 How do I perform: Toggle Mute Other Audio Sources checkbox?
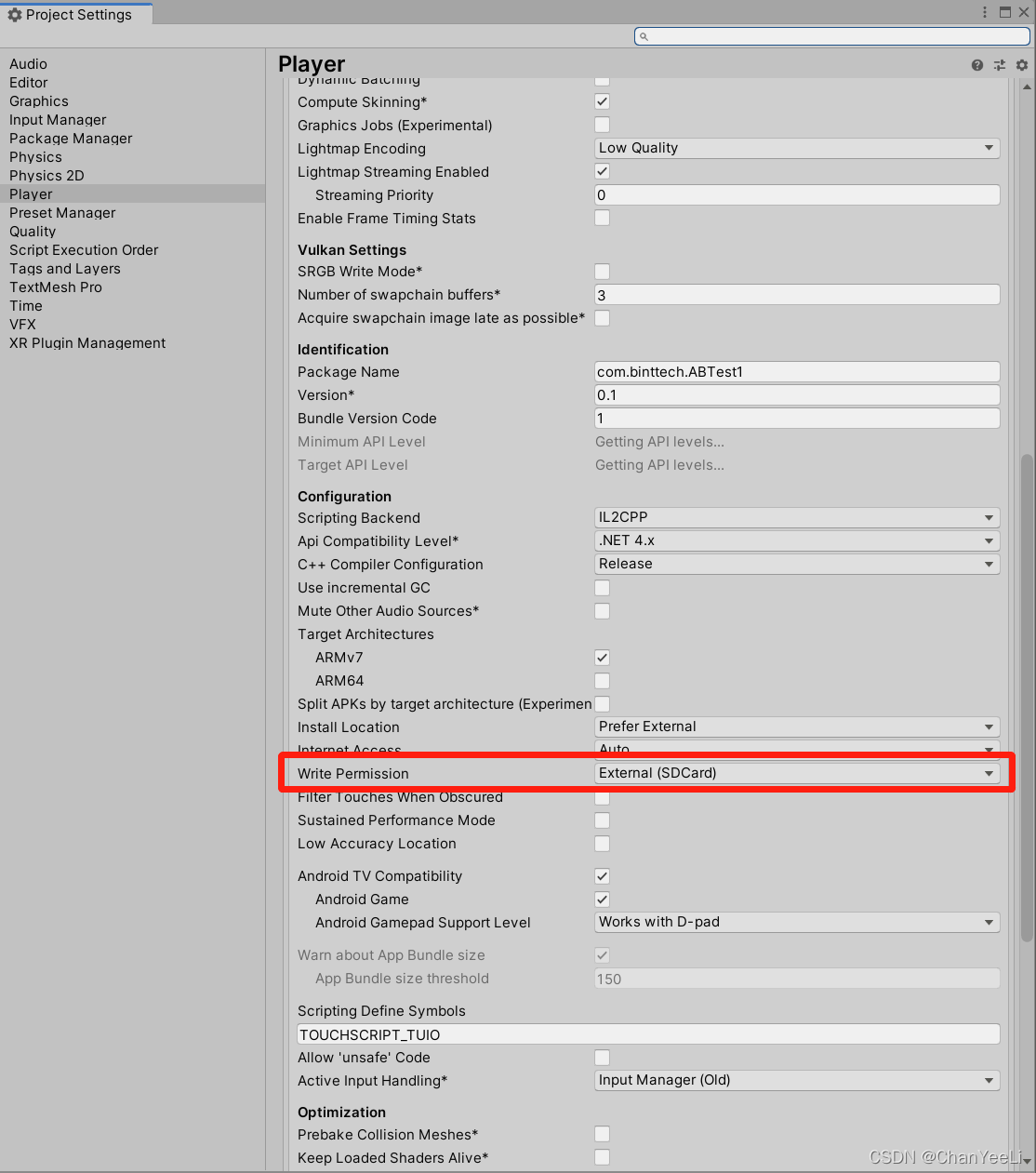[603, 611]
